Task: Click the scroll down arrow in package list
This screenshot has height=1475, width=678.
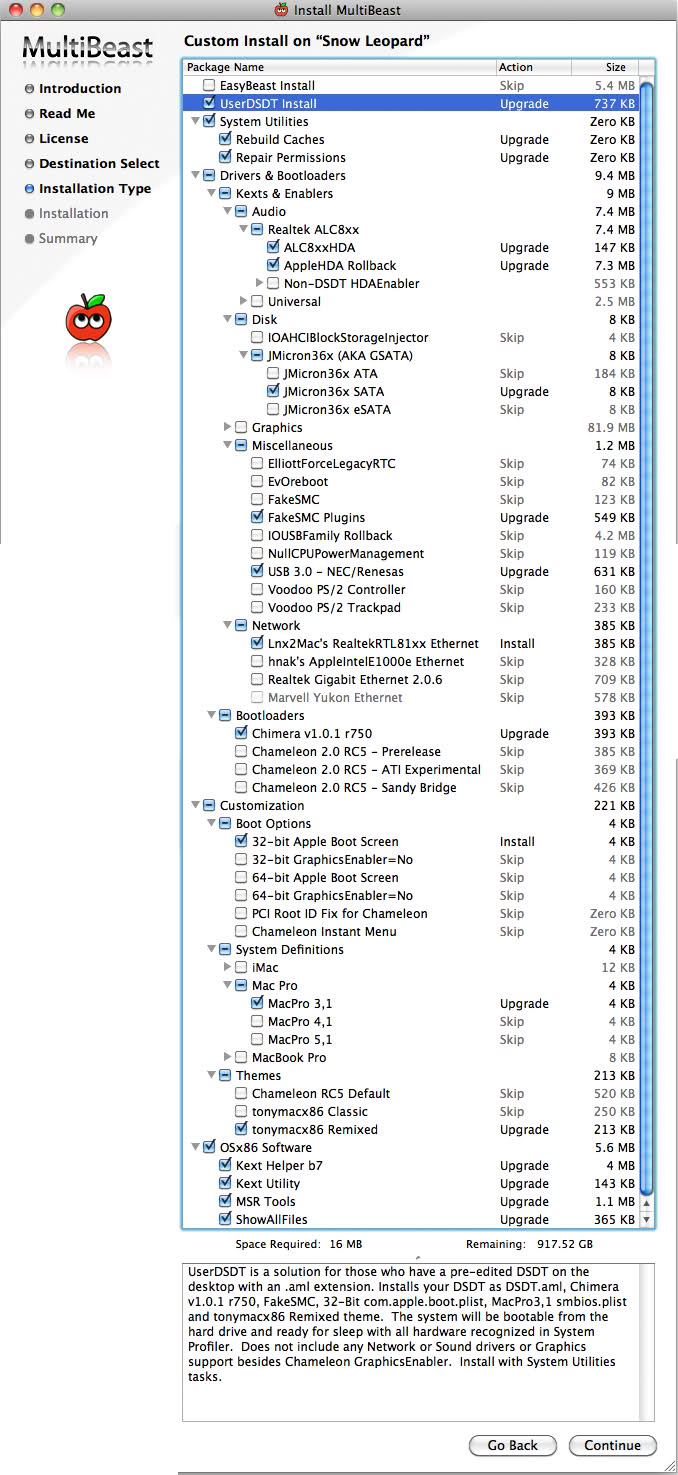Action: coord(646,1220)
